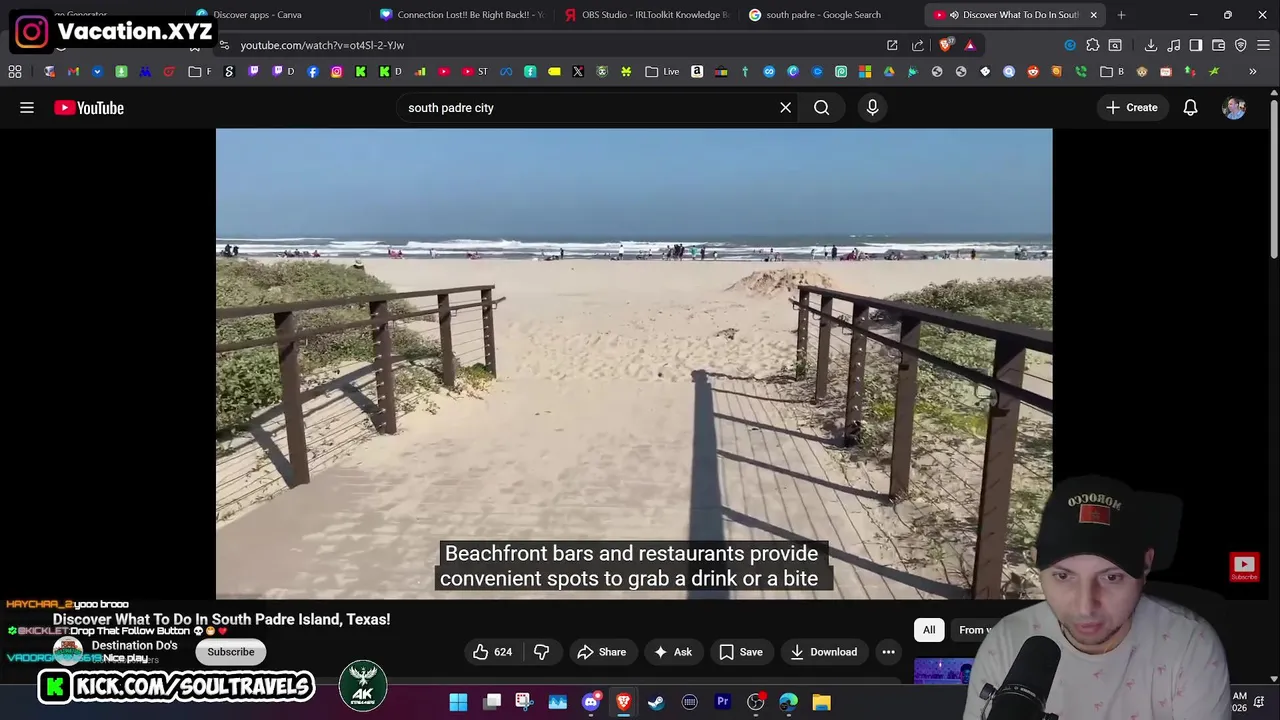Open the YouTube hamburger guide menu

click(27, 108)
